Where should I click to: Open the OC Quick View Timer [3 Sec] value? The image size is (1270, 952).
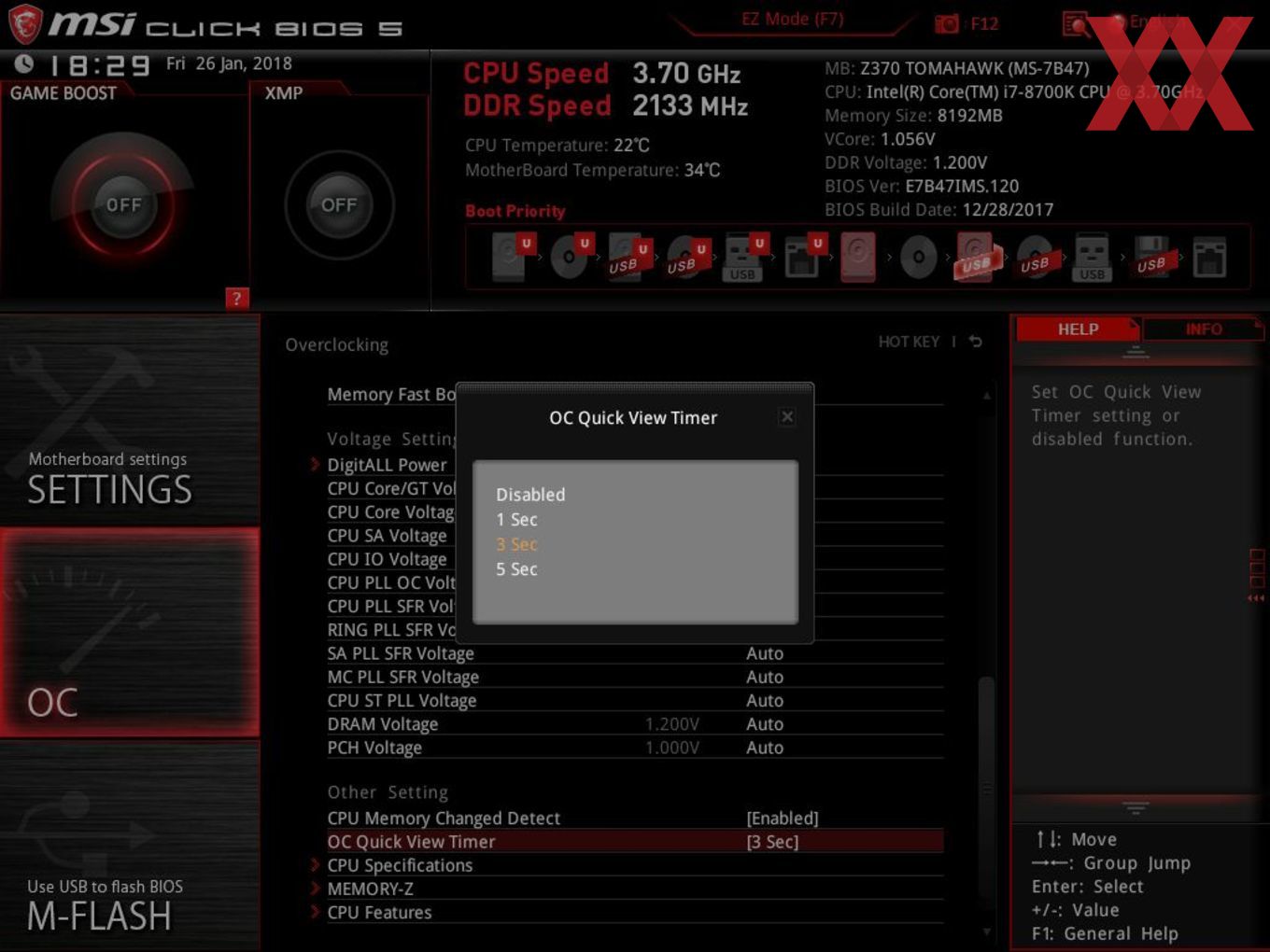[x=772, y=842]
